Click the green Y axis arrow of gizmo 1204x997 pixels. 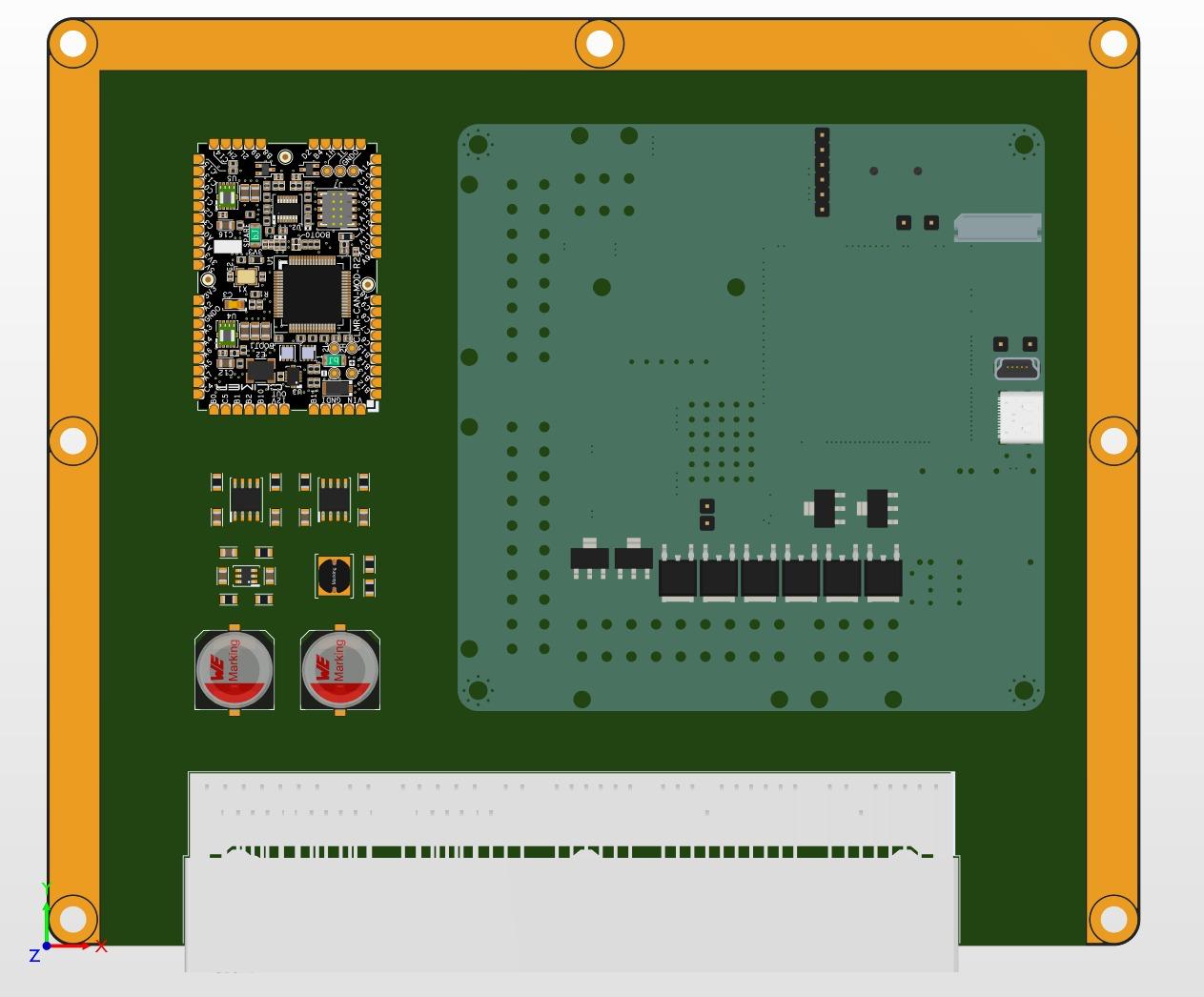coord(46,921)
